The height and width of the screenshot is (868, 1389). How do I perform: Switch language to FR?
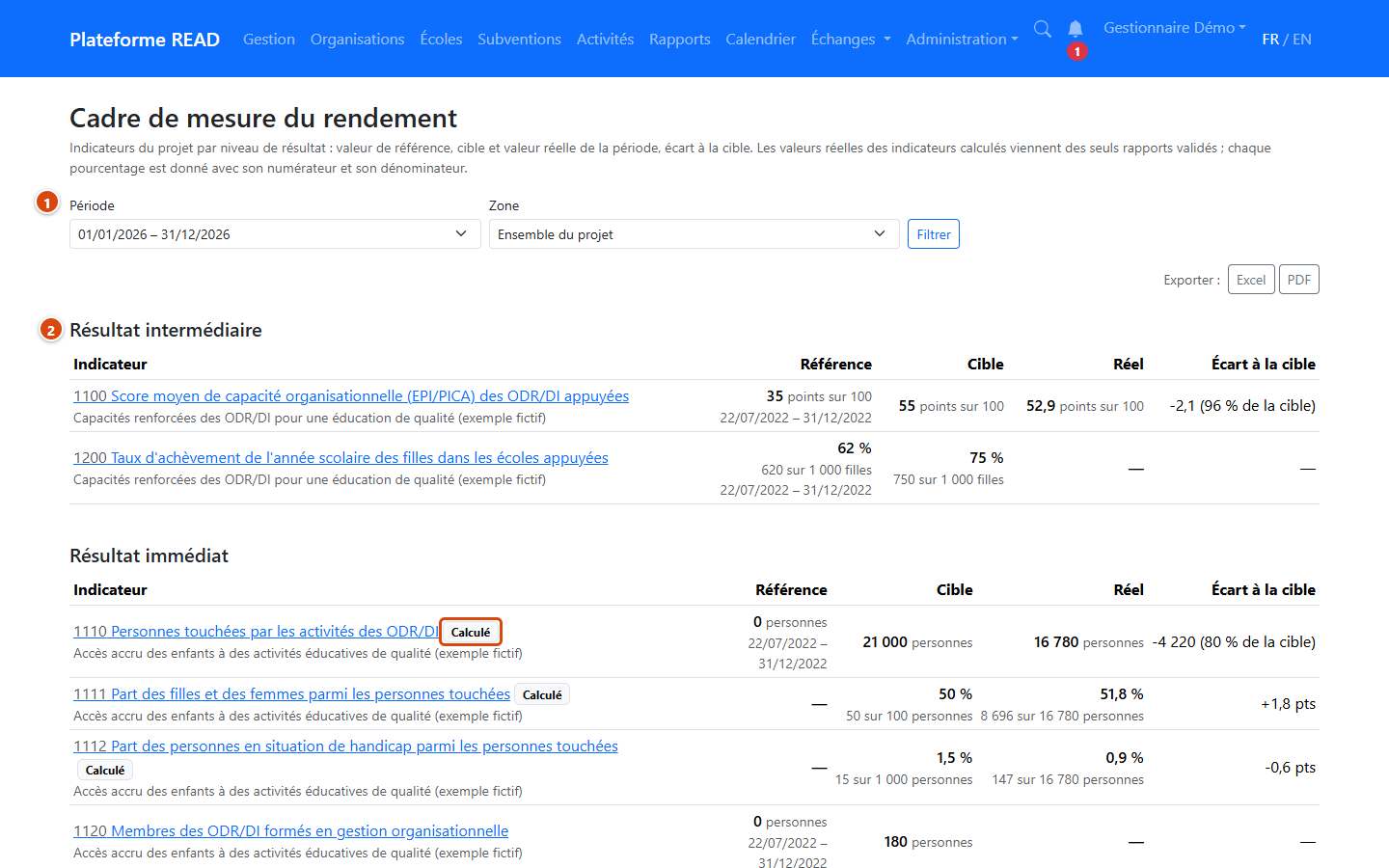(1270, 40)
